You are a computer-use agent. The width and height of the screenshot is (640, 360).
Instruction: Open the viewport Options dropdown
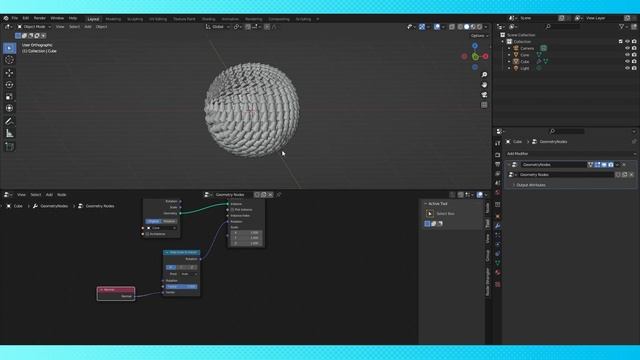pyautogui.click(x=479, y=36)
